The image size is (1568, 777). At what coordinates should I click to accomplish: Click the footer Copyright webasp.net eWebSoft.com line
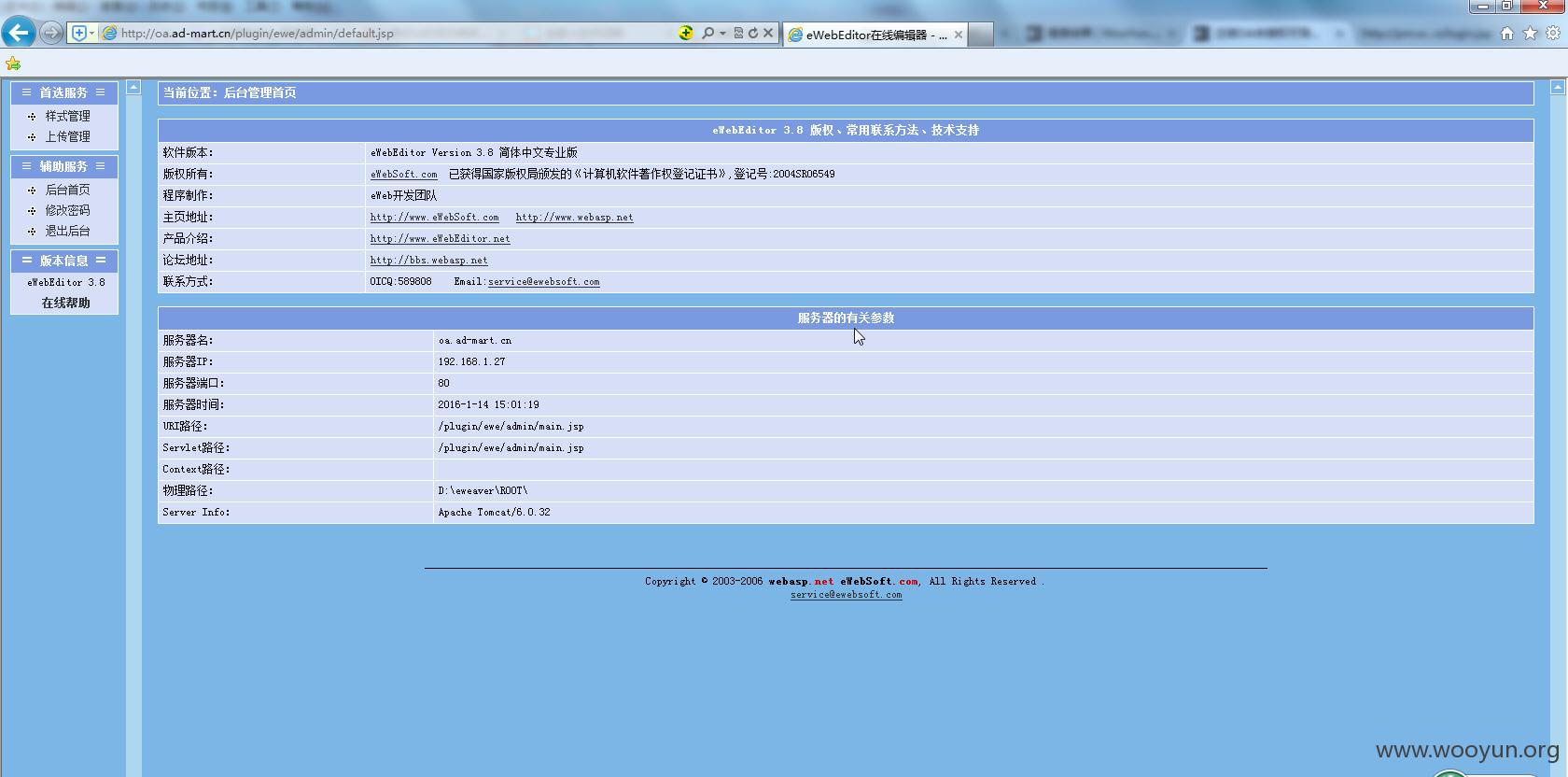(x=845, y=581)
